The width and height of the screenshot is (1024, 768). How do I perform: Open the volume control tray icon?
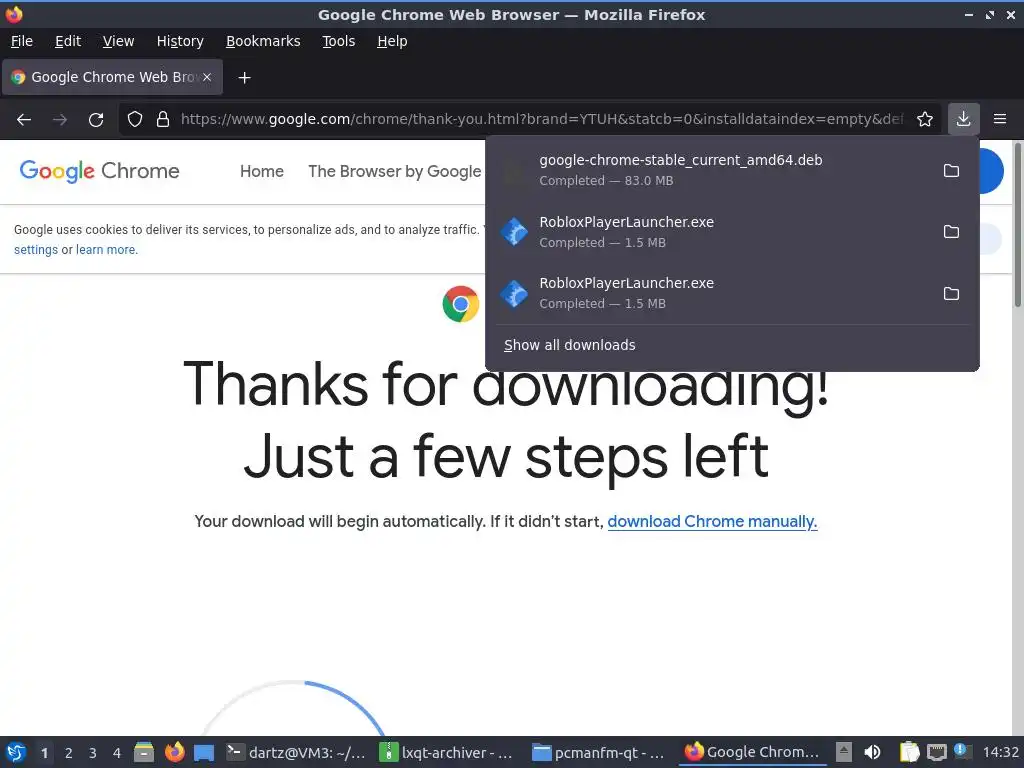pos(872,752)
